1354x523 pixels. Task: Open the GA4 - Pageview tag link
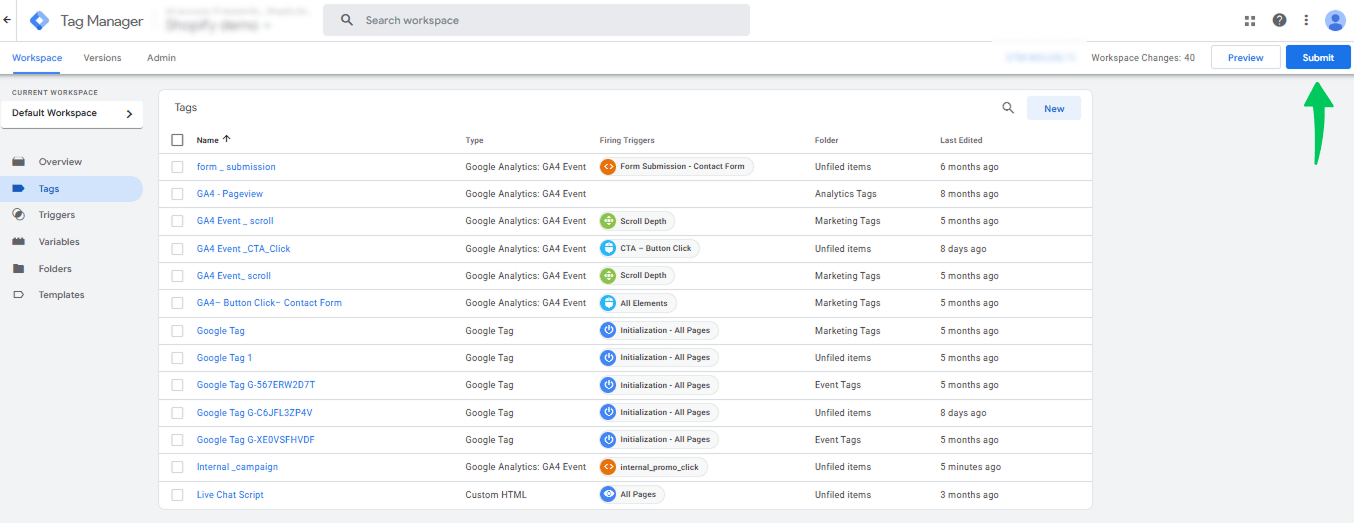[x=230, y=194]
